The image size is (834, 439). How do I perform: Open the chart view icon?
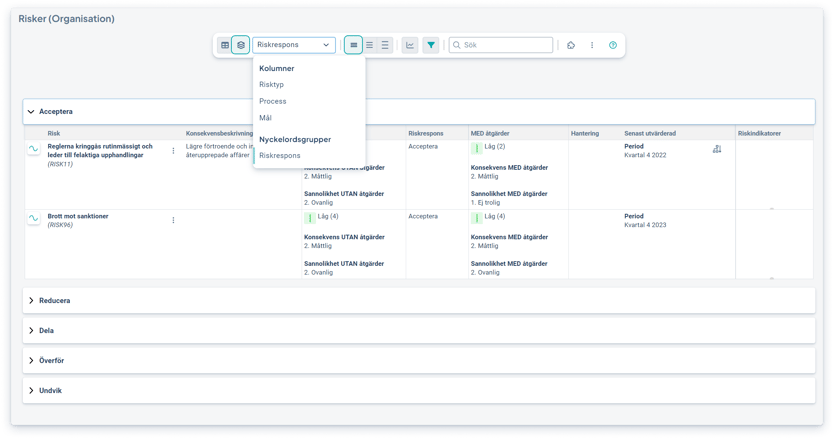click(x=410, y=45)
